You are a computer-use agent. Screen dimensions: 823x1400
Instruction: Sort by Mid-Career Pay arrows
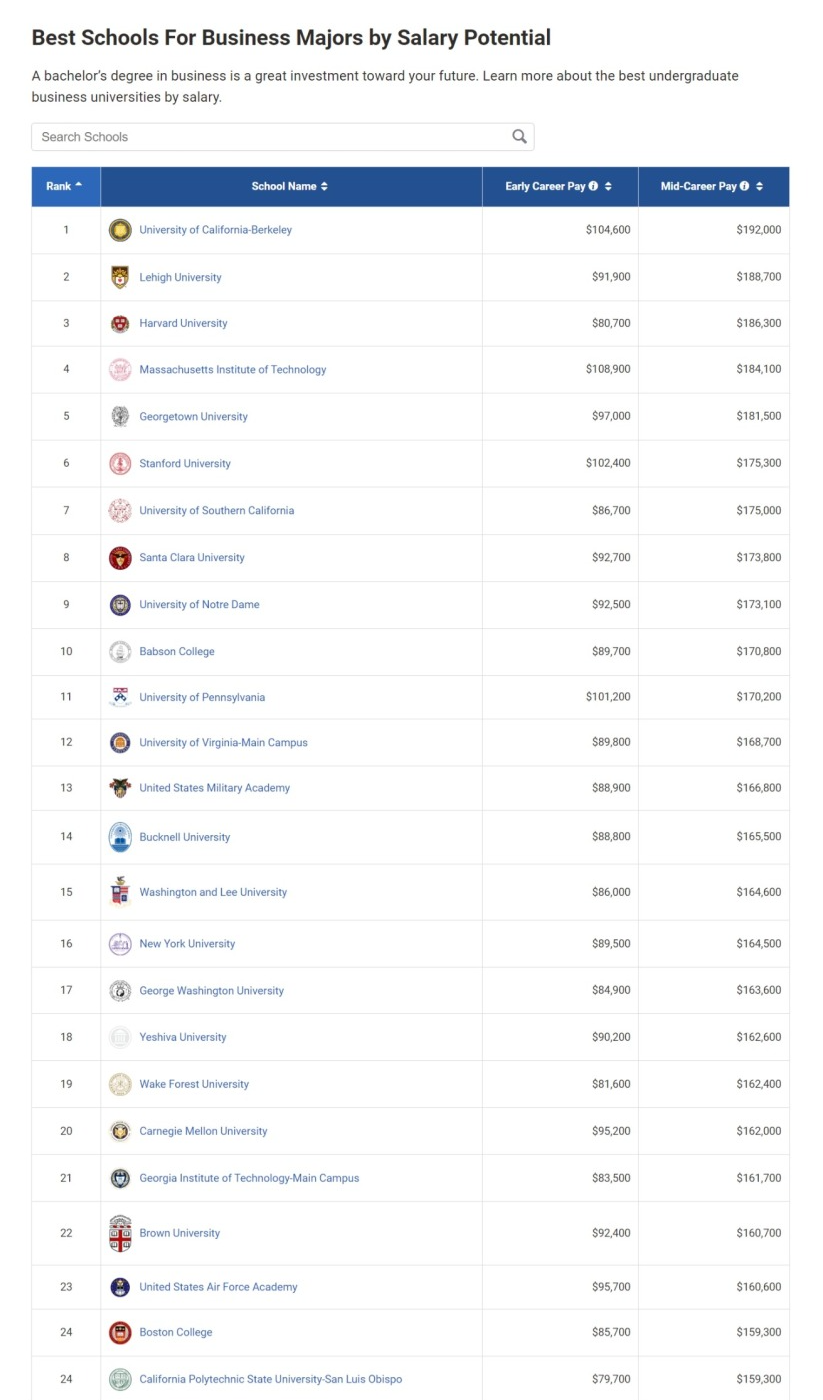click(759, 186)
